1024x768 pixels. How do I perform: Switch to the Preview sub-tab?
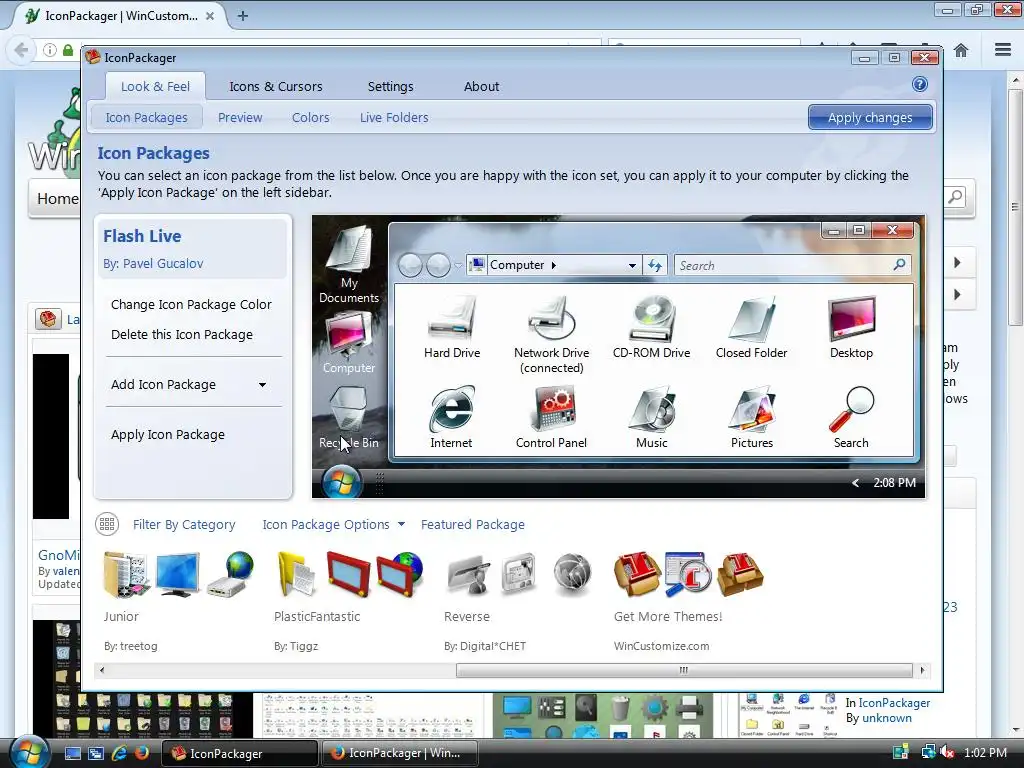pyautogui.click(x=240, y=118)
